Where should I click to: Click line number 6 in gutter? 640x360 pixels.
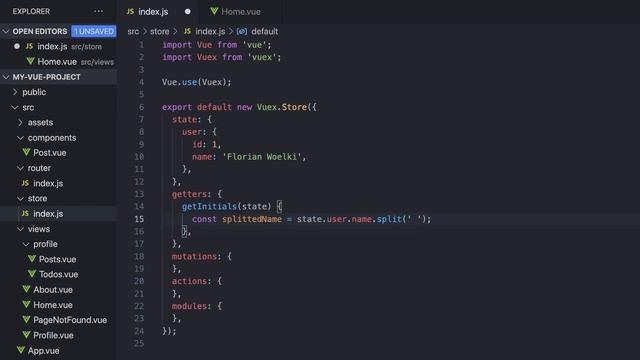pyautogui.click(x=141, y=107)
